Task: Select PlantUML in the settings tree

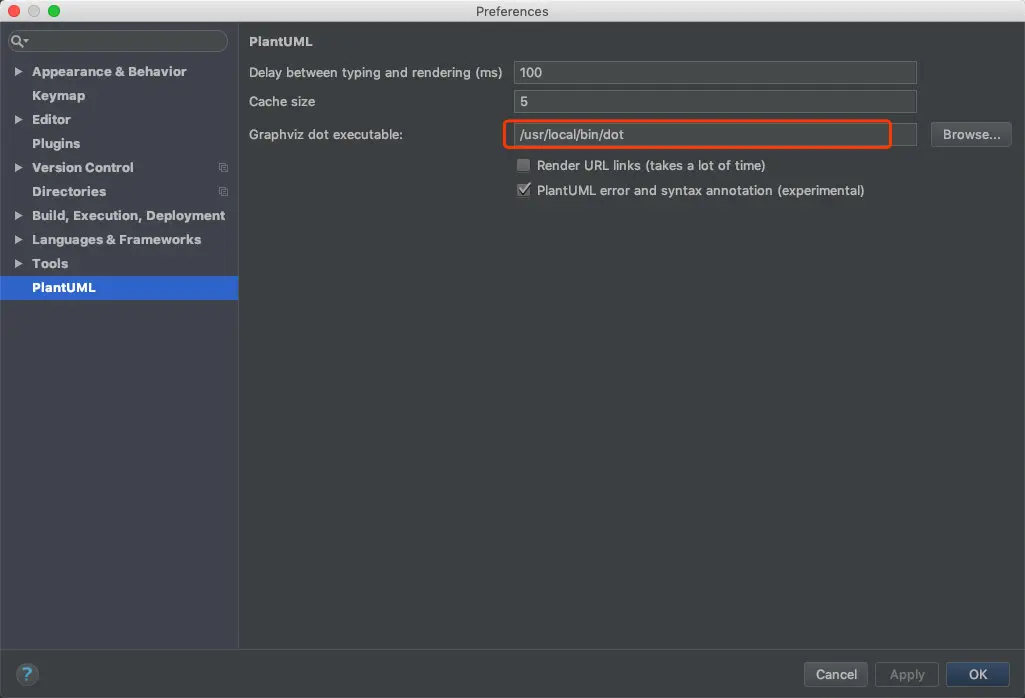Action: (x=119, y=288)
